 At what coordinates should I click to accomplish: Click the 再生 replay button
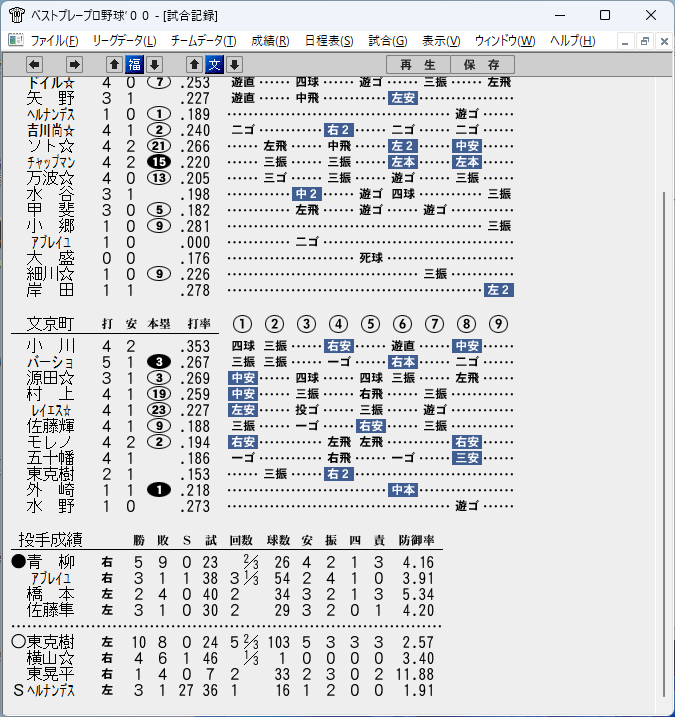tap(418, 64)
